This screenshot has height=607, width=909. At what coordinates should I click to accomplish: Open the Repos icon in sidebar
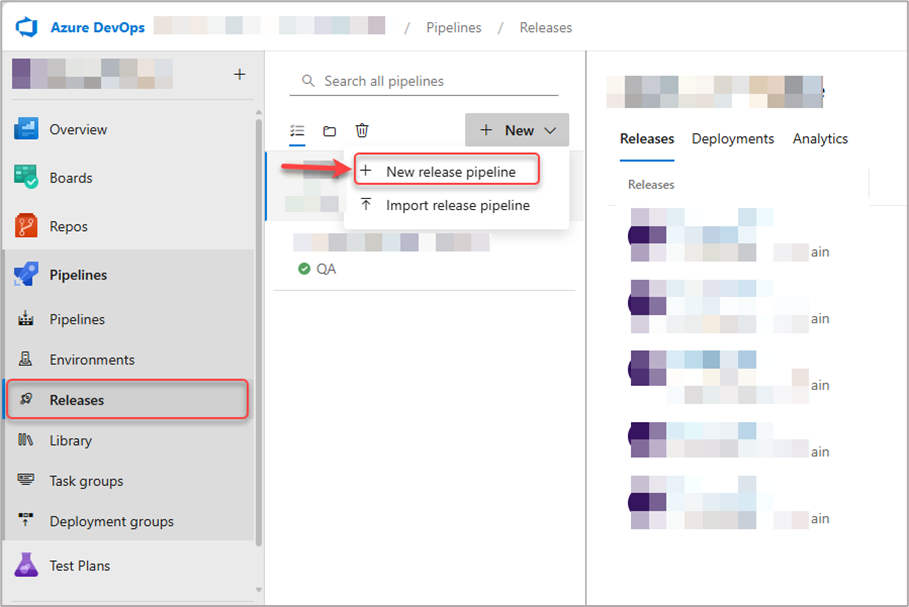click(x=26, y=226)
